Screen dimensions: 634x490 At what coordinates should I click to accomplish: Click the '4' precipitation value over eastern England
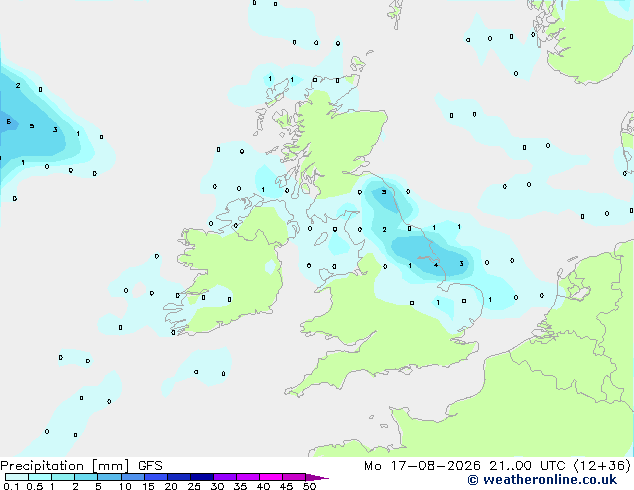tap(436, 265)
